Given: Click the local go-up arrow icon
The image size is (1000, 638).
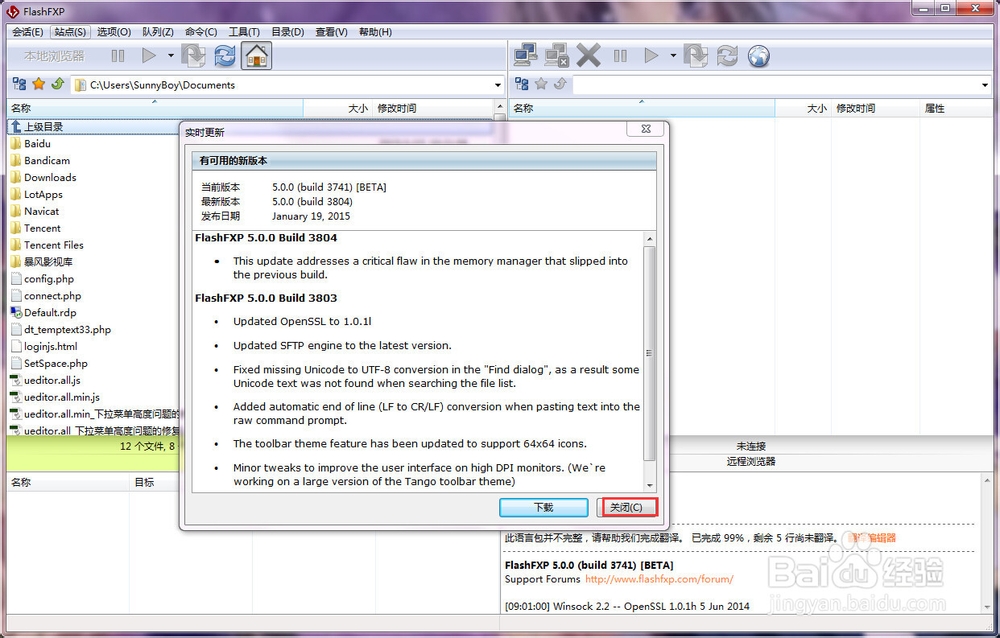Looking at the screenshot, I should (57, 84).
